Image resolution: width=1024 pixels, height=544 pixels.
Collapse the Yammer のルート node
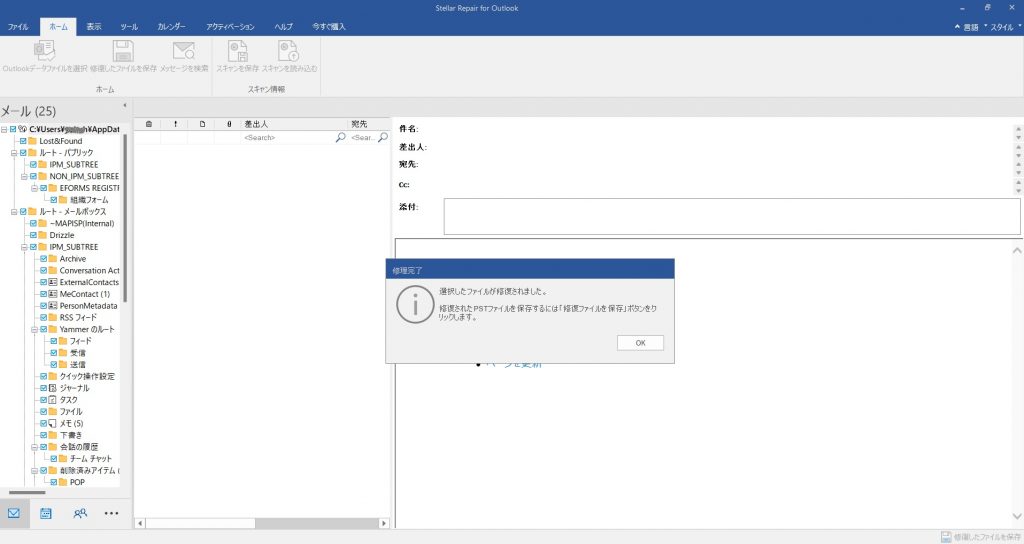[x=35, y=329]
